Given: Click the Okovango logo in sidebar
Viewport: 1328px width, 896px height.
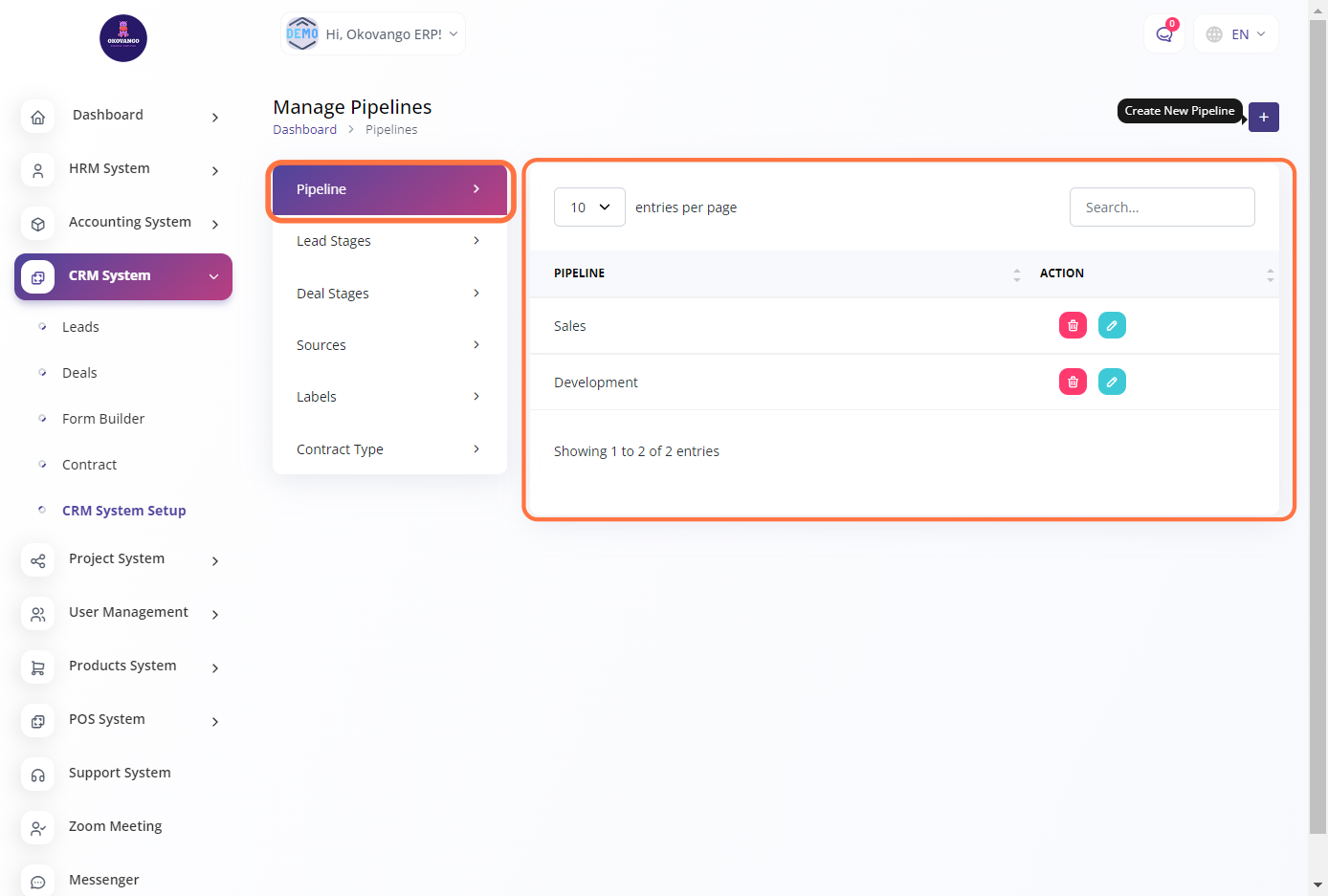Looking at the screenshot, I should tap(123, 38).
